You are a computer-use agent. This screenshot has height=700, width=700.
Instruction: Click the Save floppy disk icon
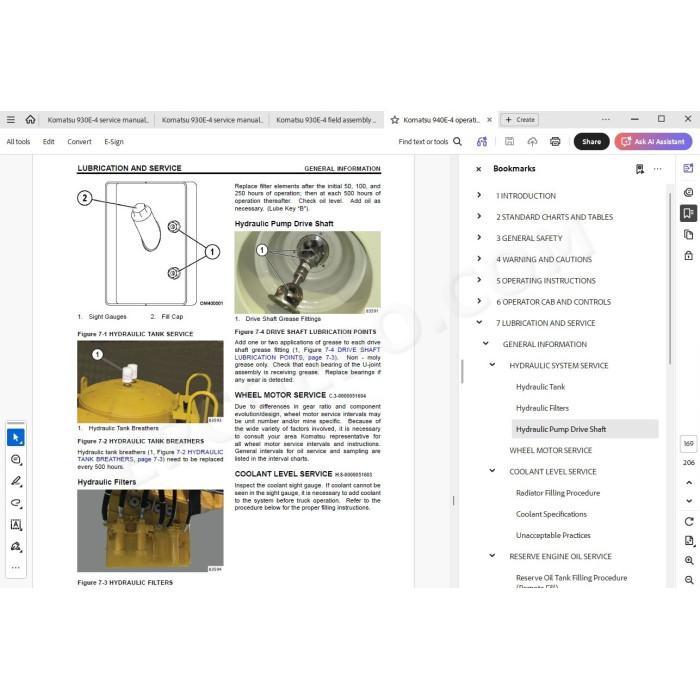click(x=509, y=142)
